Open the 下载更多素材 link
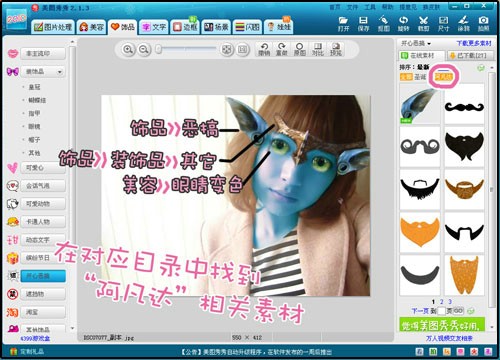Viewport: 500px width, 360px height. pos(474,43)
